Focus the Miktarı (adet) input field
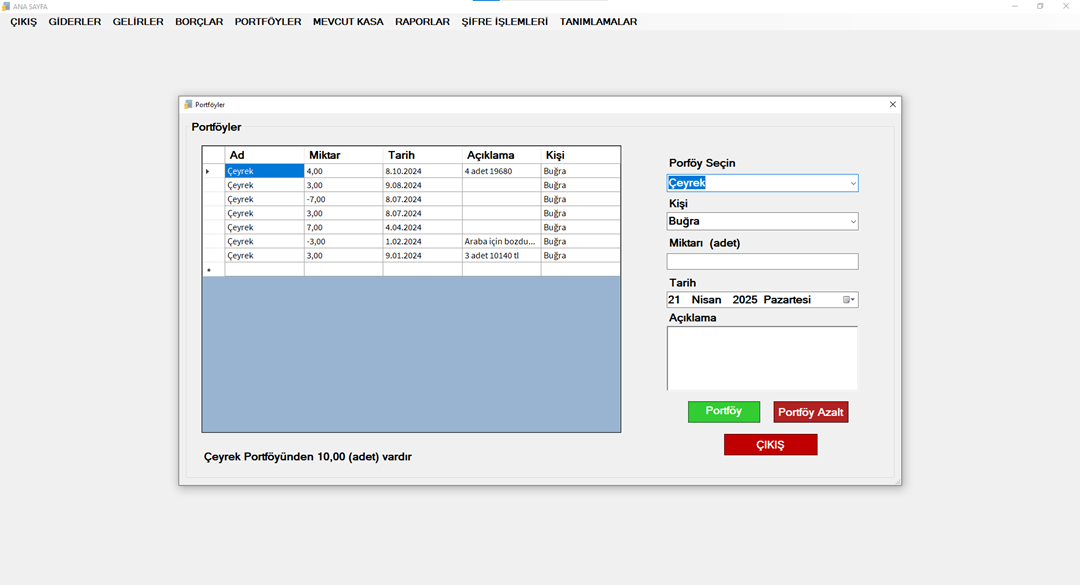 pyautogui.click(x=762, y=262)
